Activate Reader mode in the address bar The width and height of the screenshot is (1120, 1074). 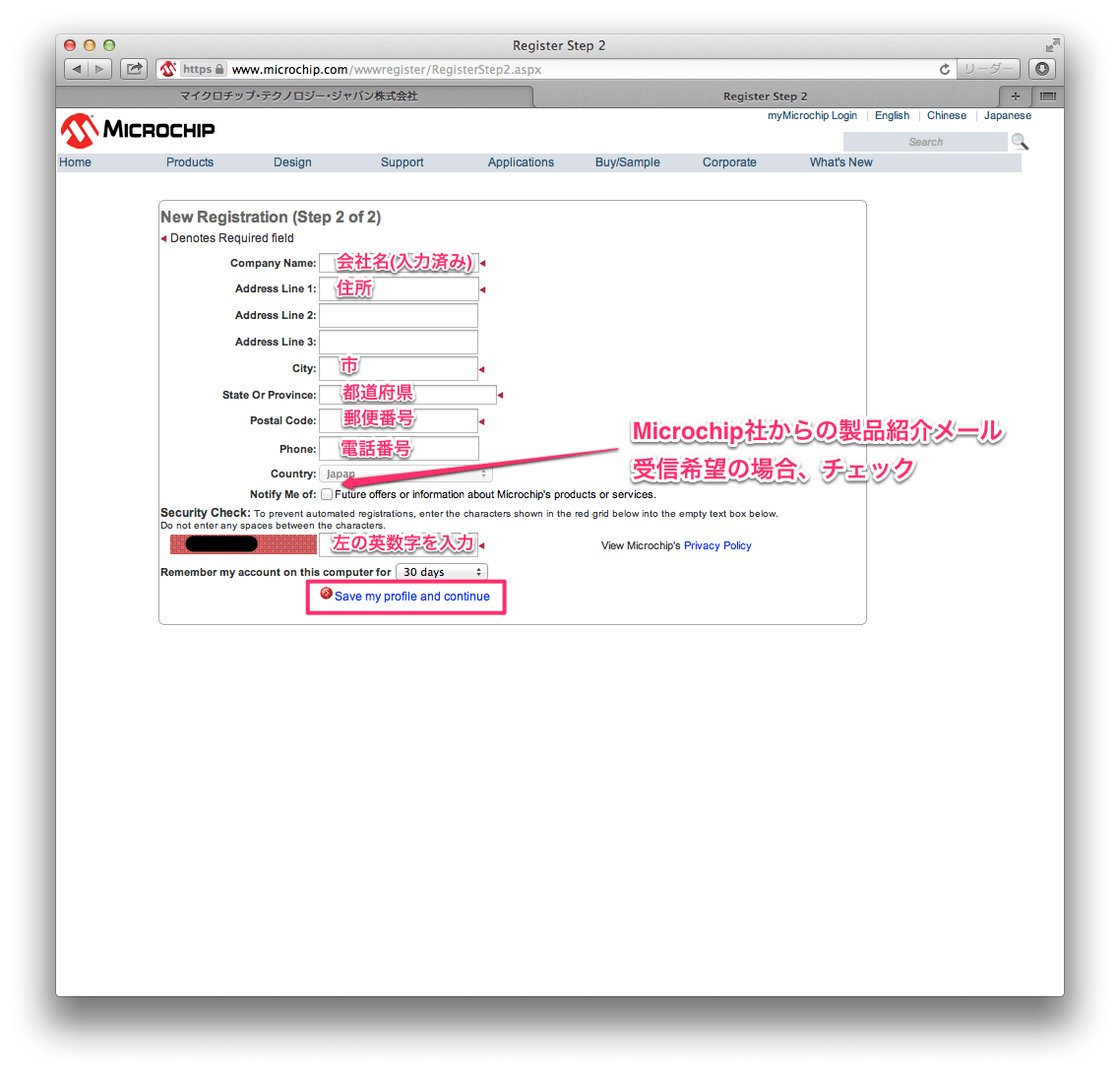pos(987,69)
